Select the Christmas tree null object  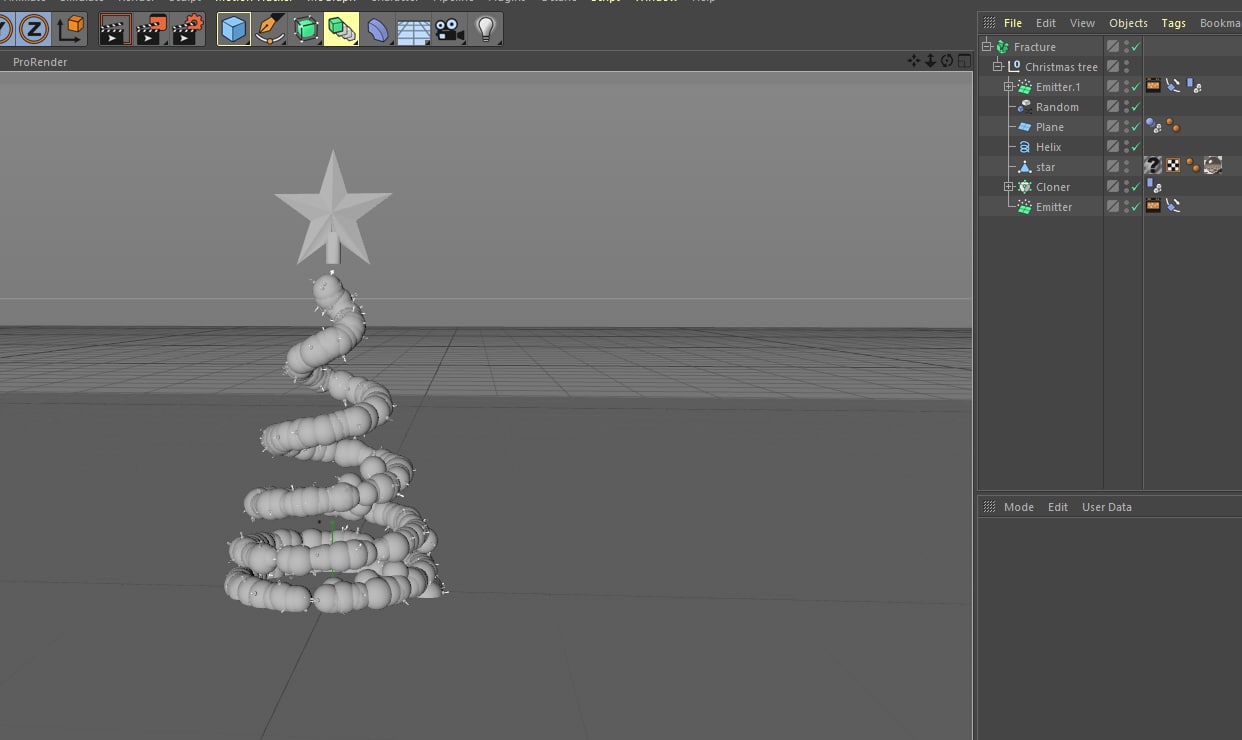click(x=1061, y=67)
